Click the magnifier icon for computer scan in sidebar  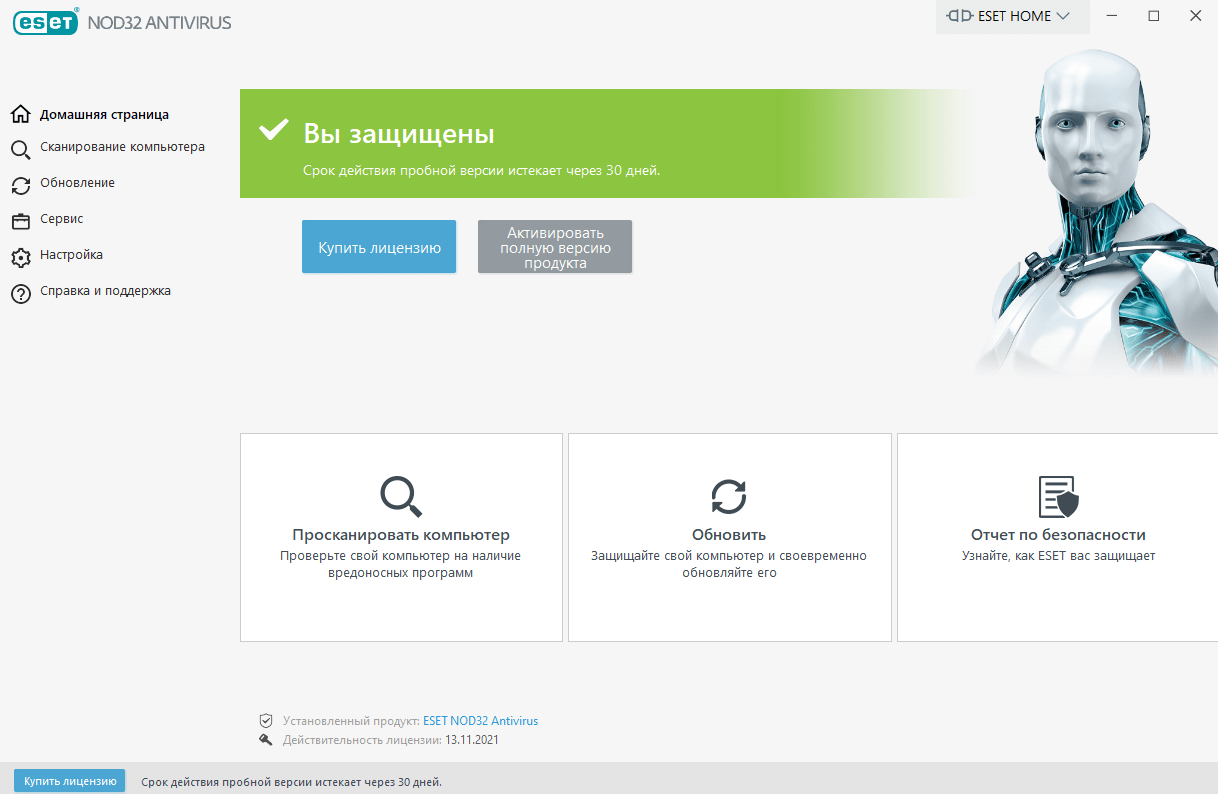(20, 151)
